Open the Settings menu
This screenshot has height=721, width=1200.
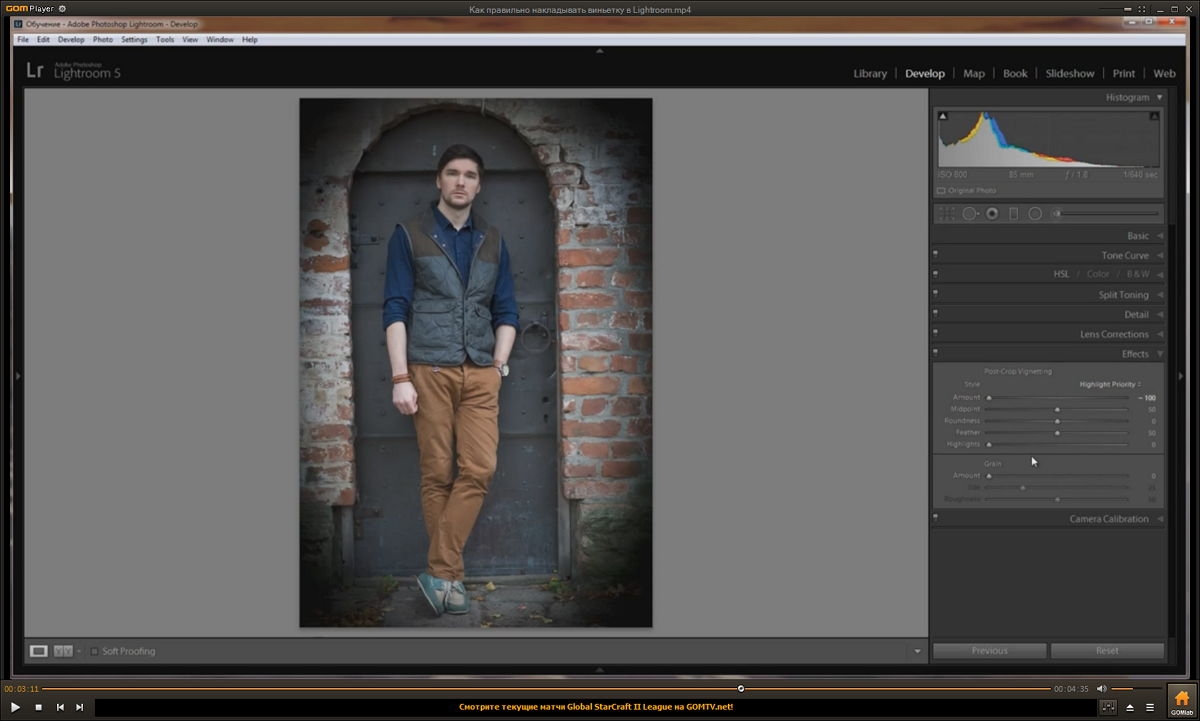coord(134,40)
